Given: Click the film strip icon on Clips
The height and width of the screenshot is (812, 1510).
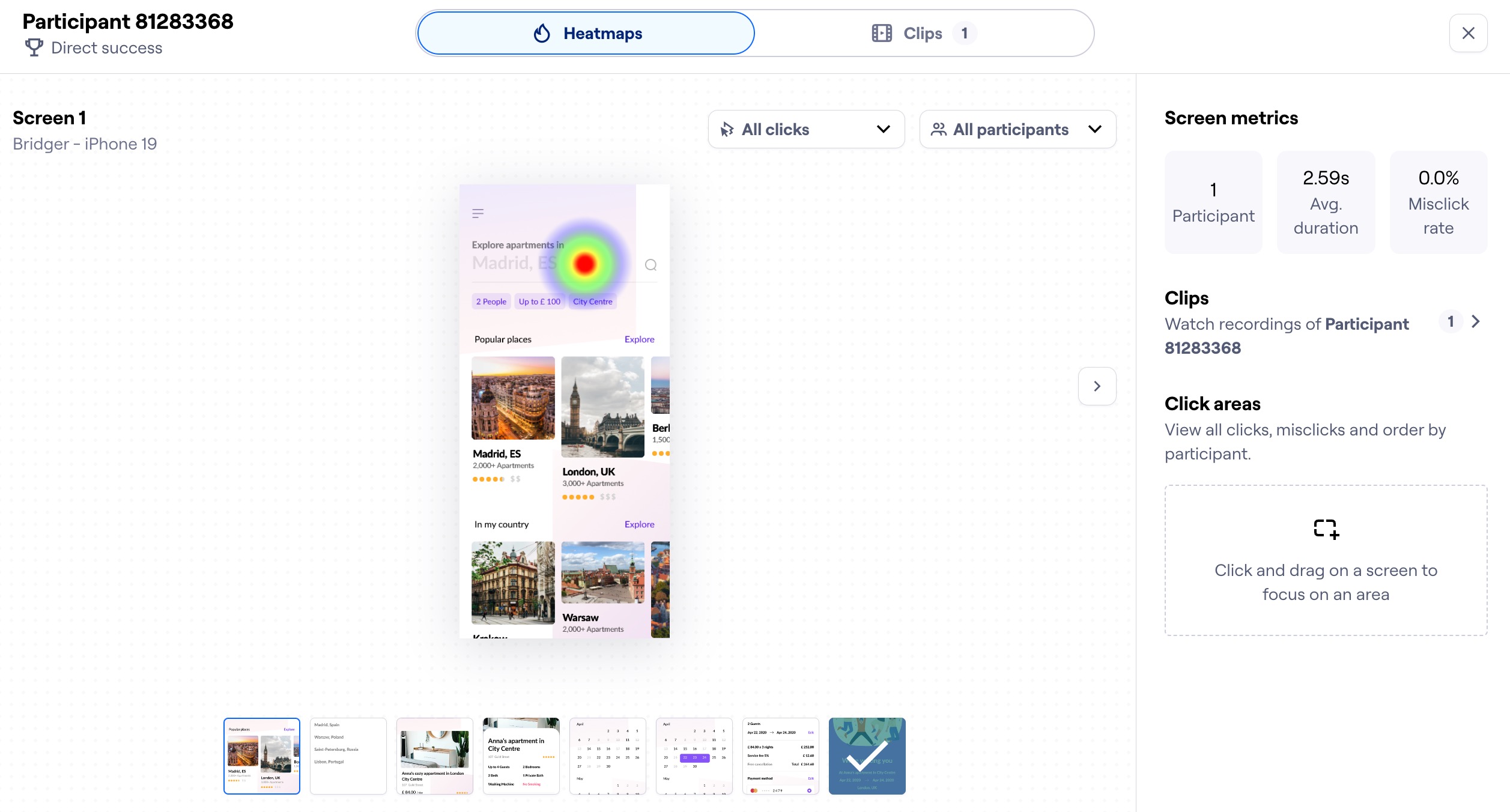Looking at the screenshot, I should pyautogui.click(x=882, y=33).
